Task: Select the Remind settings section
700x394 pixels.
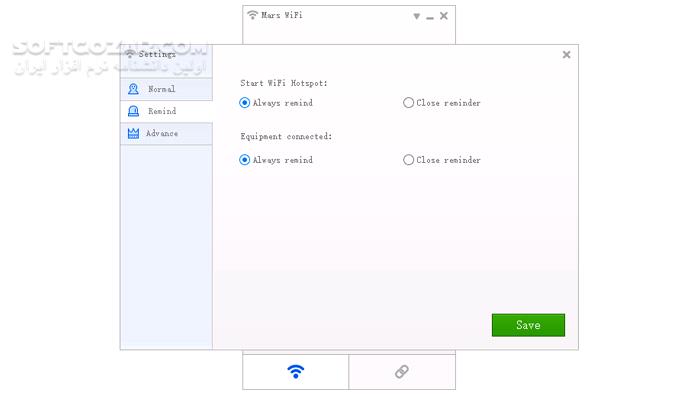Action: point(166,111)
